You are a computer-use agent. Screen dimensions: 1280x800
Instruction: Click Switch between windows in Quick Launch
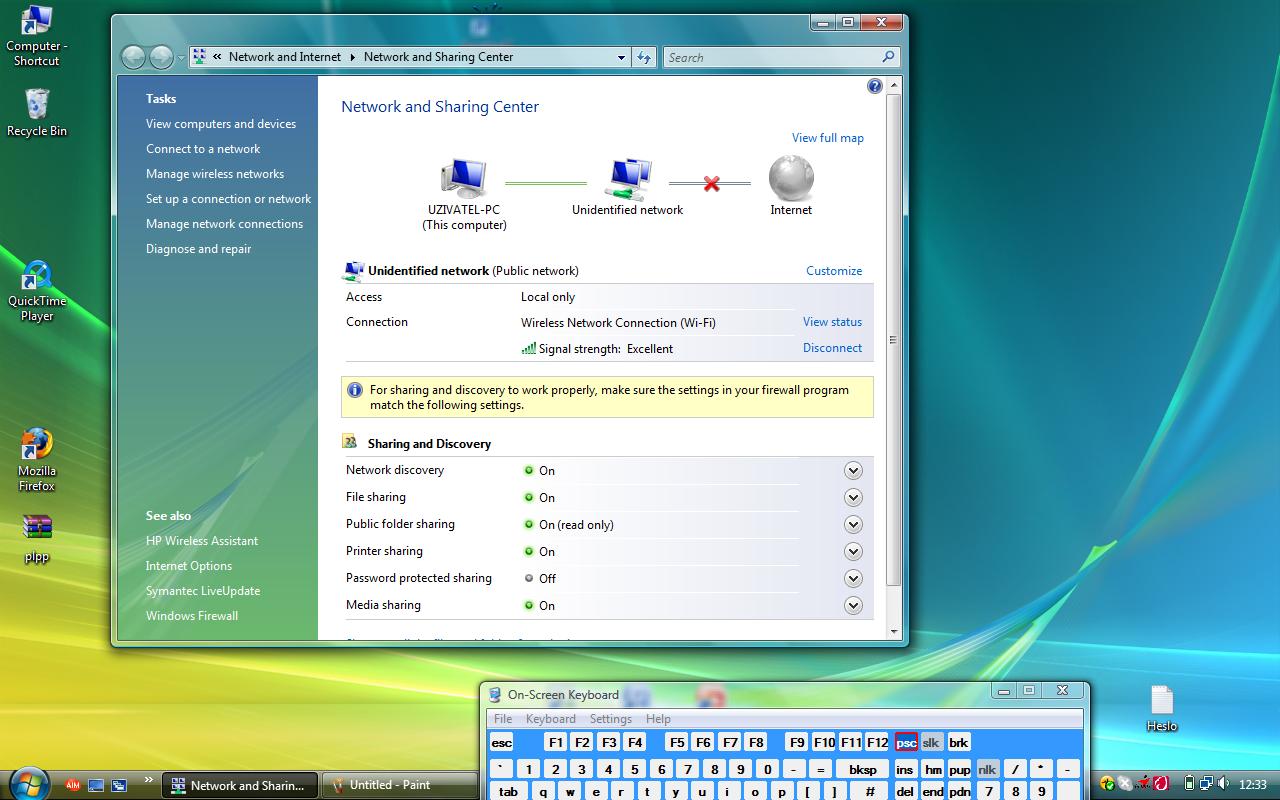pyautogui.click(x=119, y=785)
